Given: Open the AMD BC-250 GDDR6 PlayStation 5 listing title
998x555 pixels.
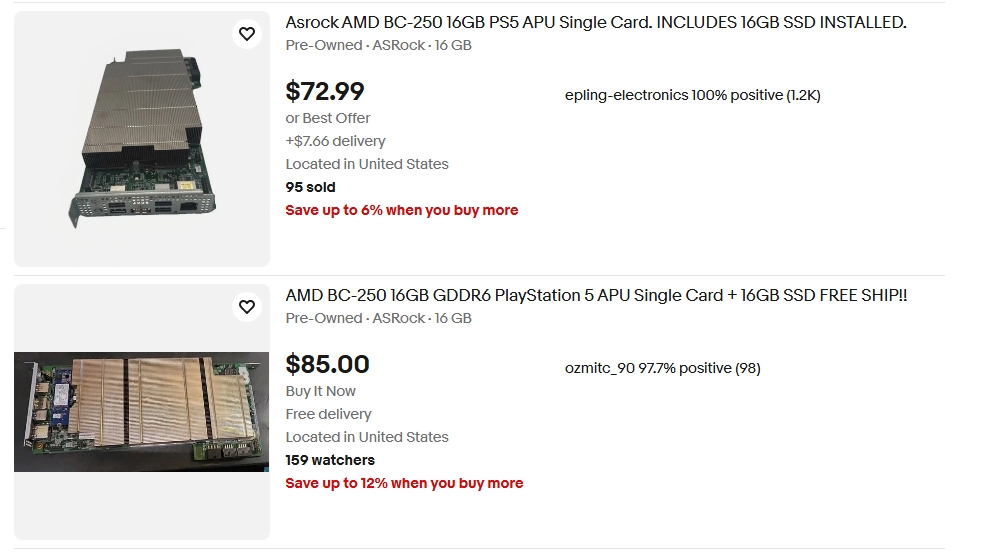Looking at the screenshot, I should coord(596,295).
